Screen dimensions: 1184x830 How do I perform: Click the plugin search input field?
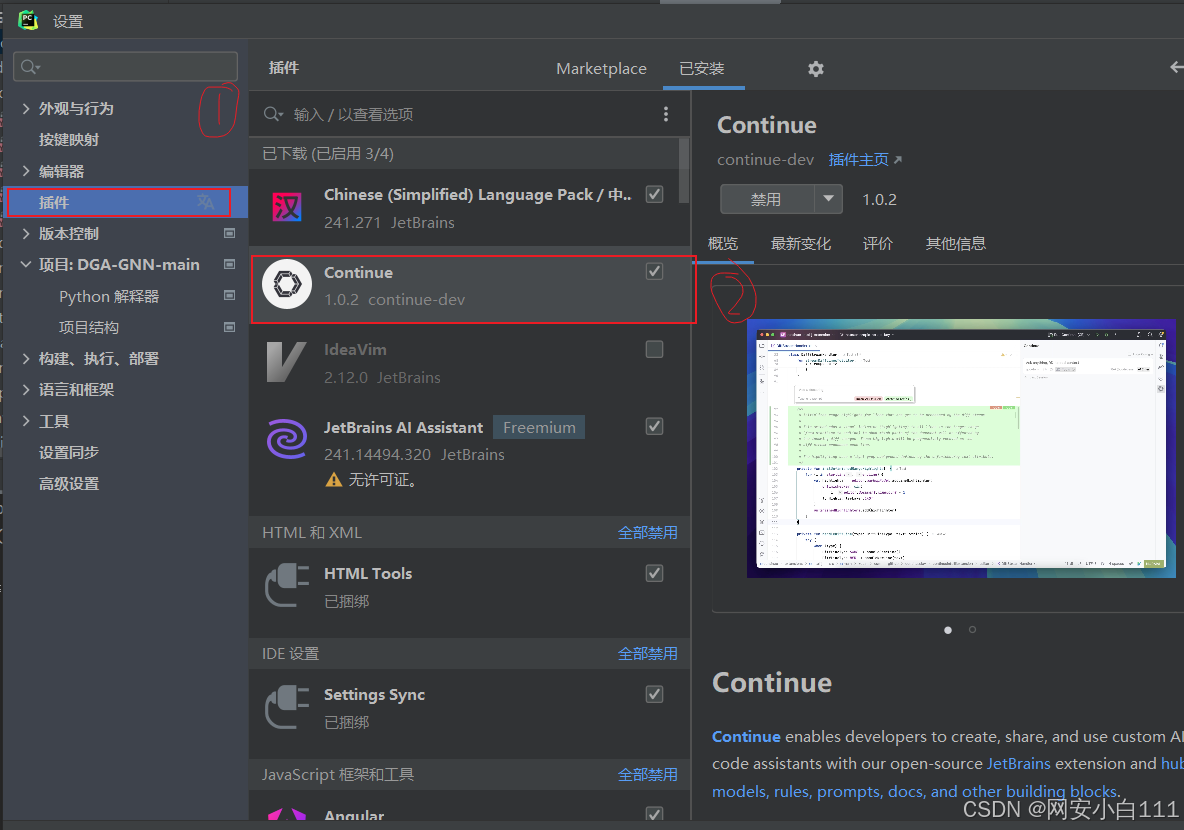[x=420, y=114]
